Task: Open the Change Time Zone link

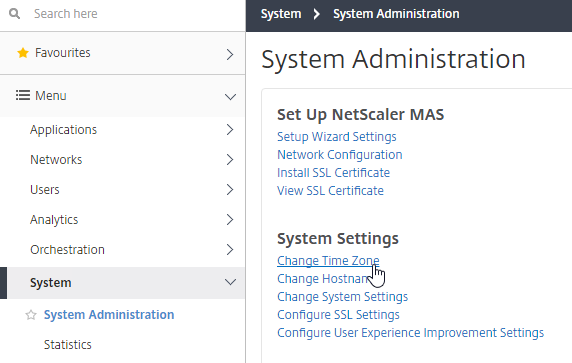Action: click(328, 261)
